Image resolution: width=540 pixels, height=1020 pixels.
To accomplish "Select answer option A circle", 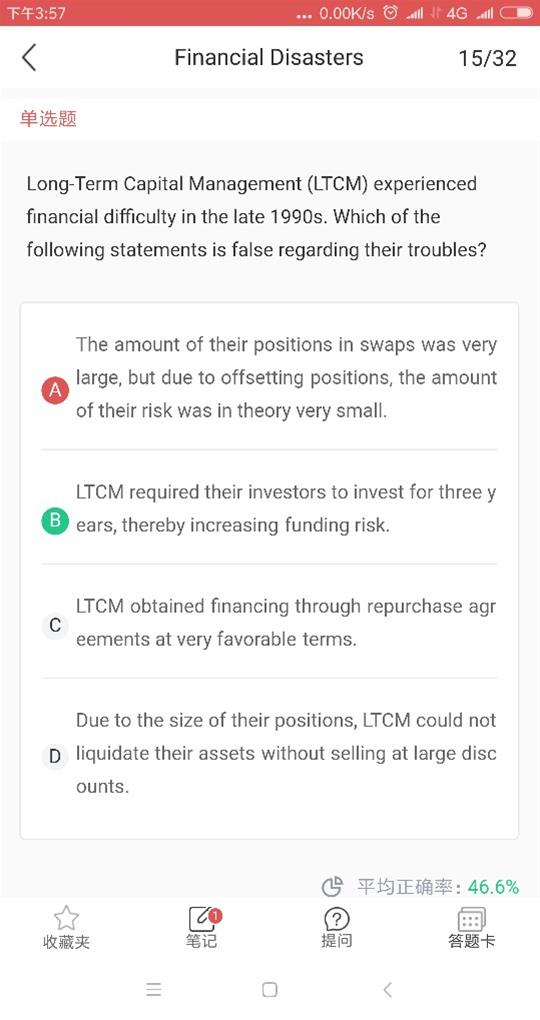I will [55, 390].
